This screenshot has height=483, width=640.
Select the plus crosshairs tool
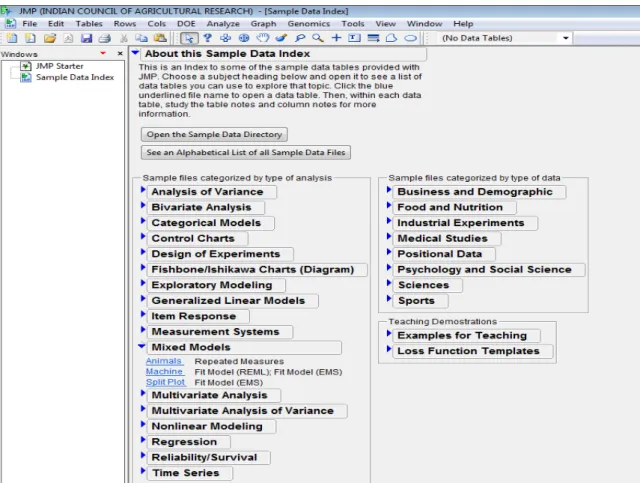[336, 38]
